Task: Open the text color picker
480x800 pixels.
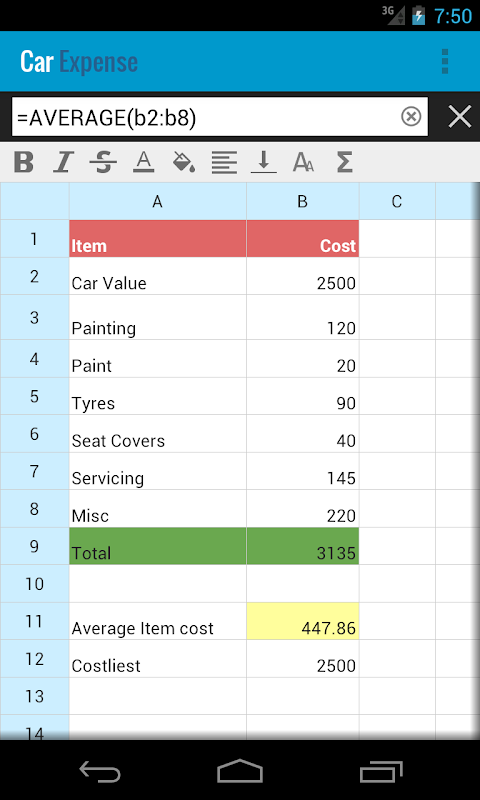Action: click(x=144, y=163)
